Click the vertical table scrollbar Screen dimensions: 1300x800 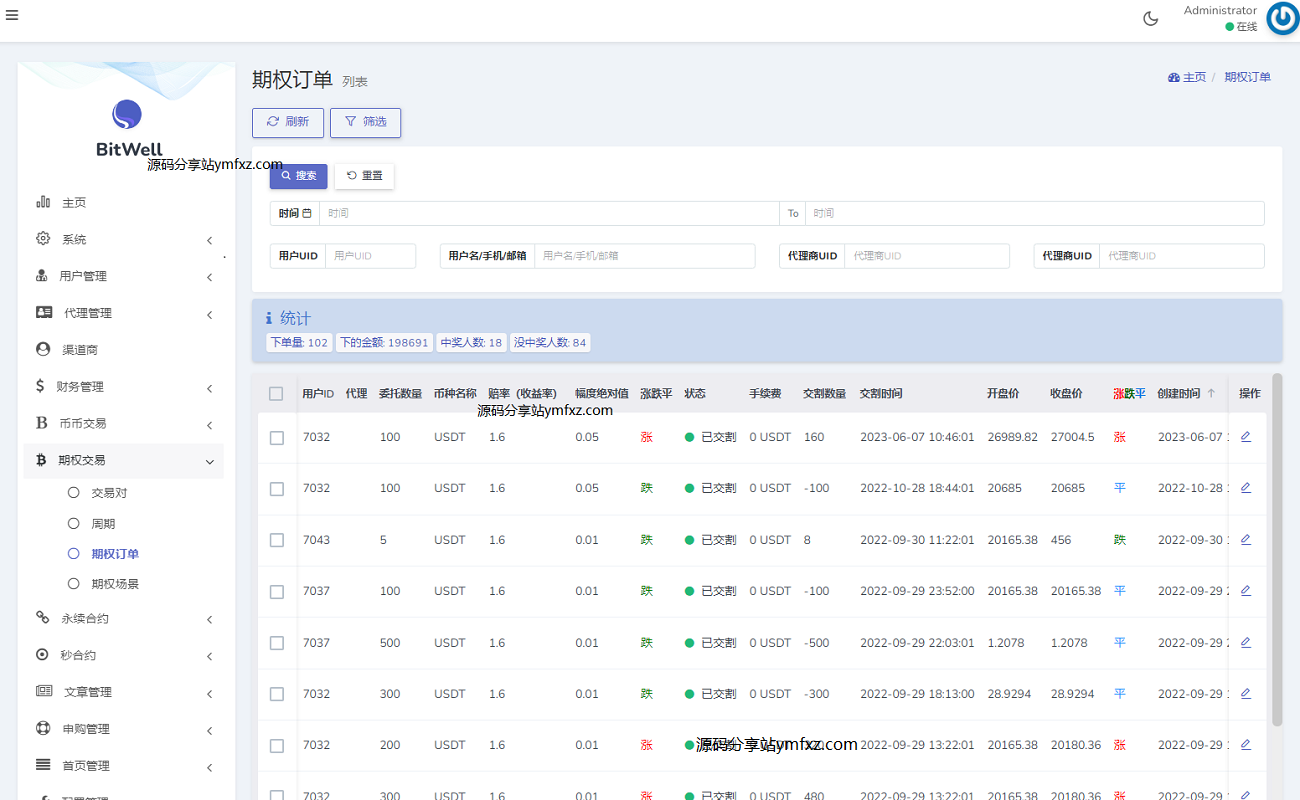click(1276, 550)
